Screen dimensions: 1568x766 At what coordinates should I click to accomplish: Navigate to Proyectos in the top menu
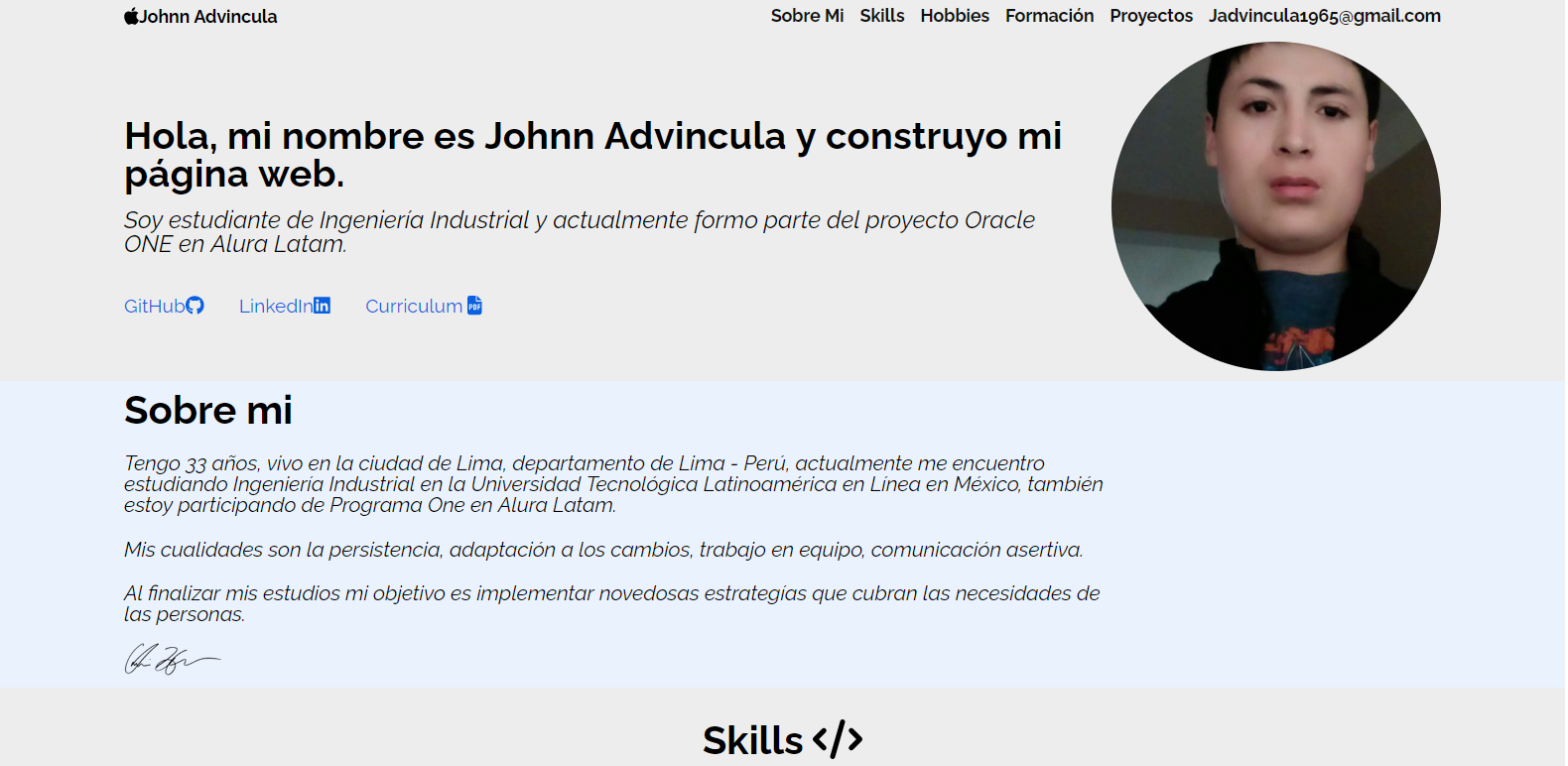pos(1151,16)
